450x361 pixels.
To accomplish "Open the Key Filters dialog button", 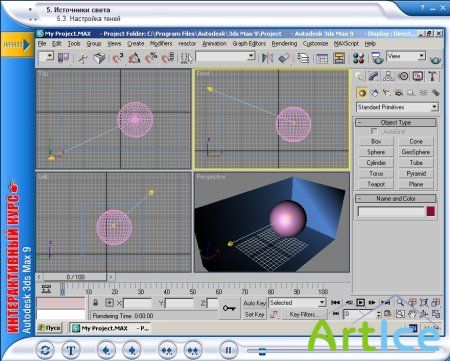I will (x=304, y=314).
